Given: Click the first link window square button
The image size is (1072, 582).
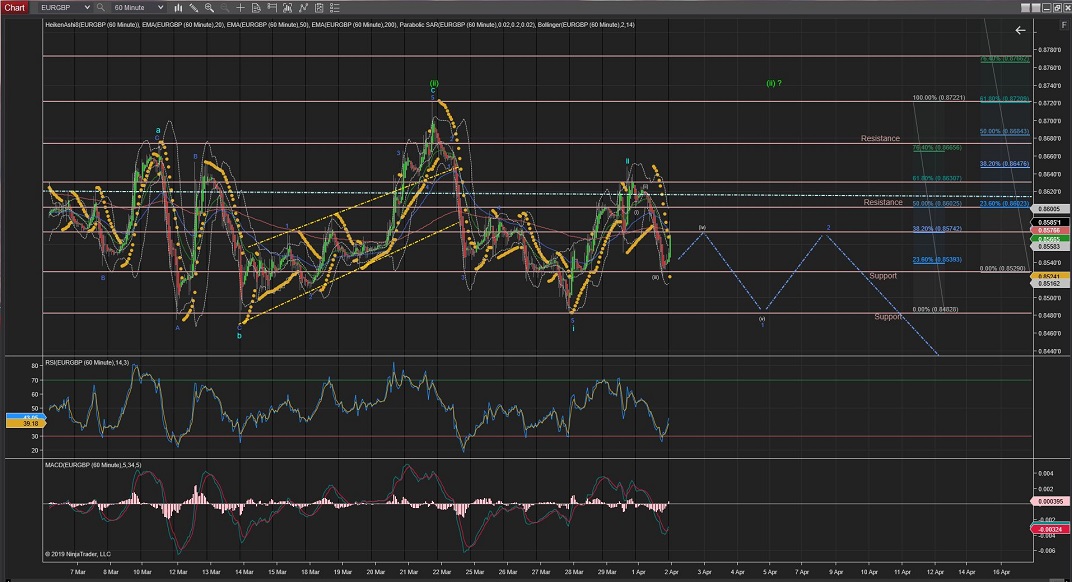Looking at the screenshot, I should [1025, 8].
